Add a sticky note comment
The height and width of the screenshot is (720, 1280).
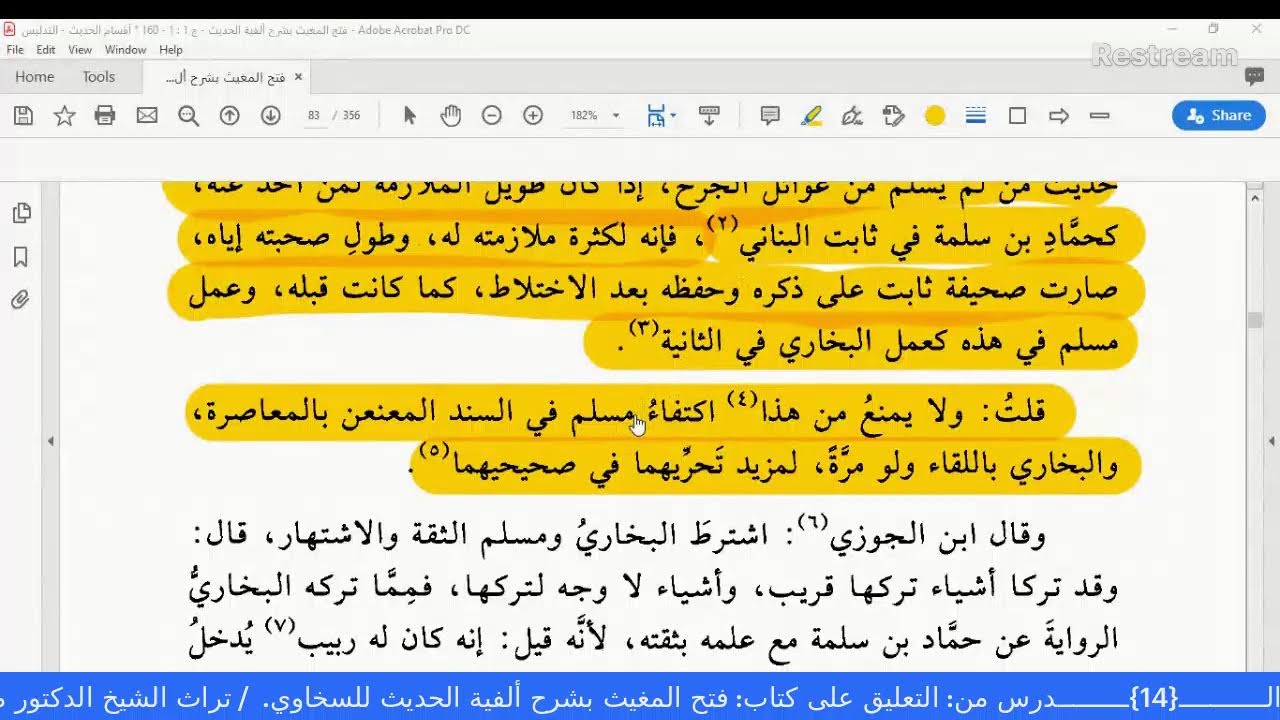pos(770,116)
